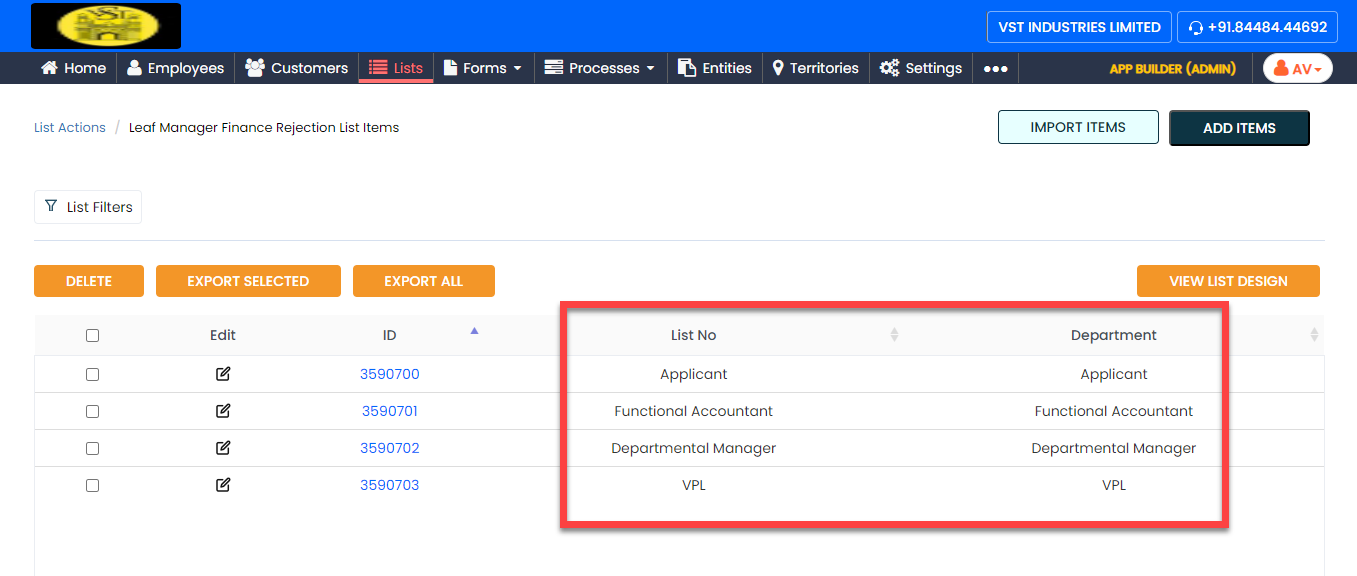This screenshot has width=1357, height=576.
Task: Click the ID column sort arrow
Action: coord(474,331)
